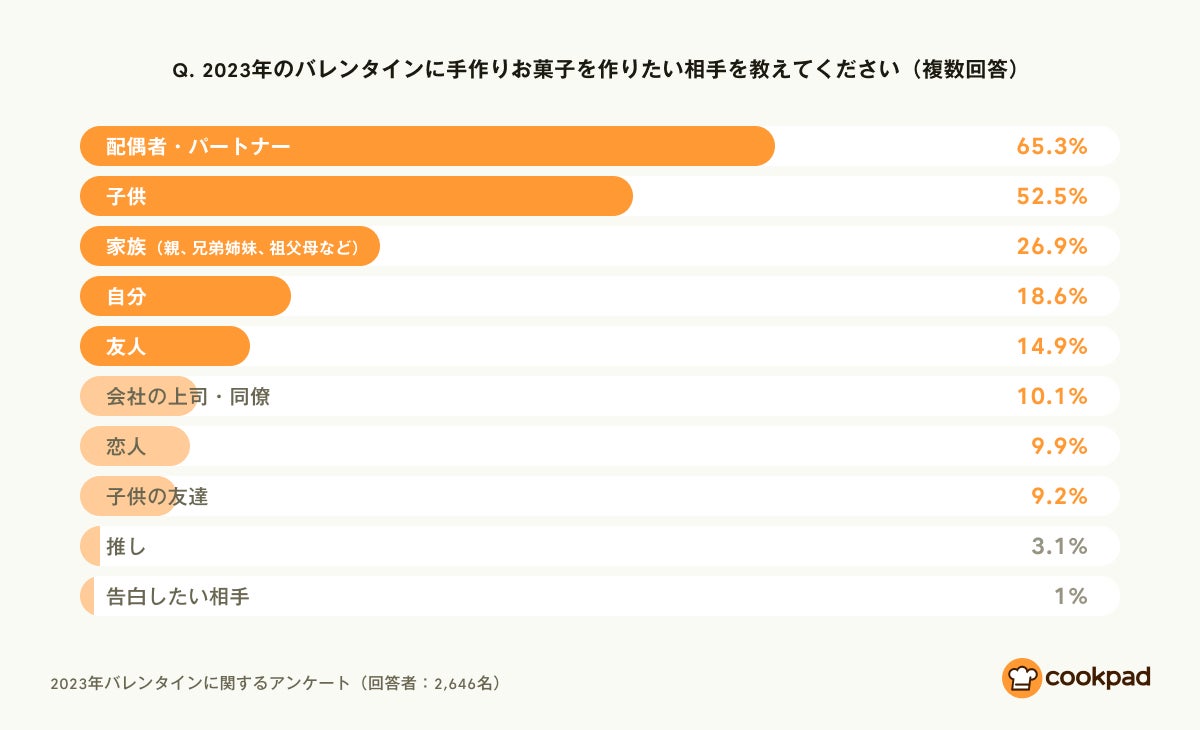The width and height of the screenshot is (1200, 730).
Task: Select the 友人 bar label
Action: point(126,347)
